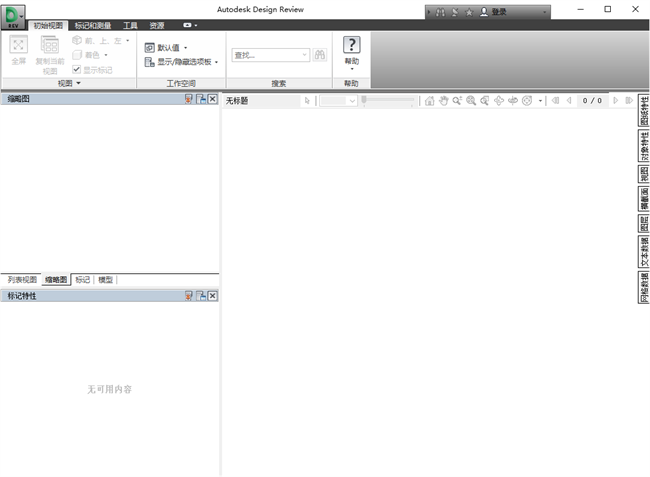Switch to the 标记和测量 ribbon tab
Image resolution: width=650 pixels, height=477 pixels.
(94, 25)
